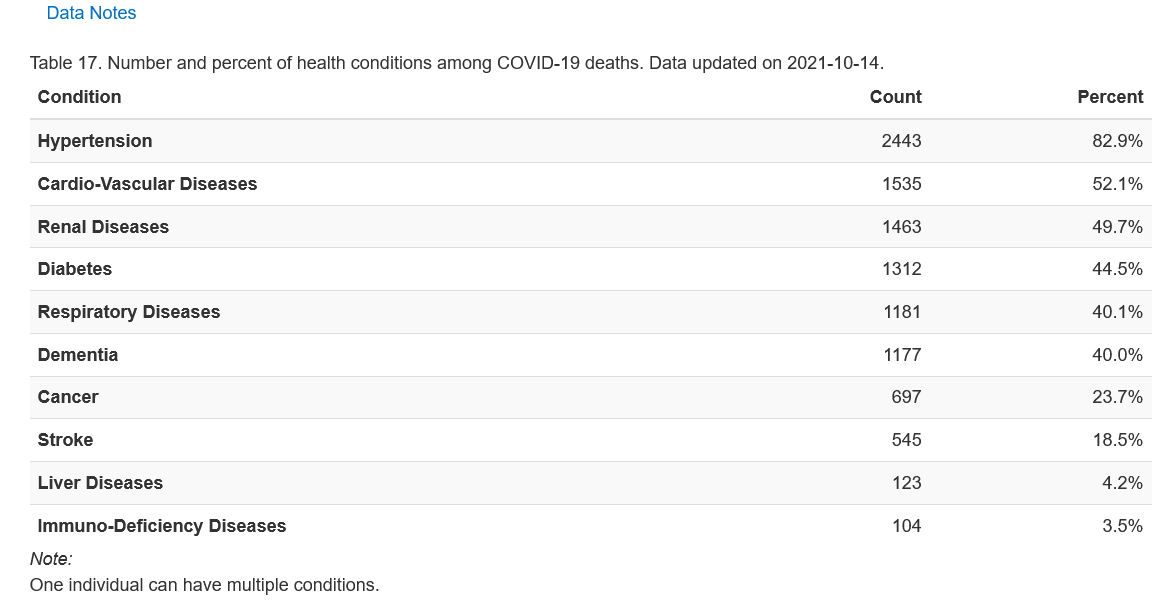The height and width of the screenshot is (614, 1176).
Task: Click the note about multiple conditions
Action: [x=204, y=585]
